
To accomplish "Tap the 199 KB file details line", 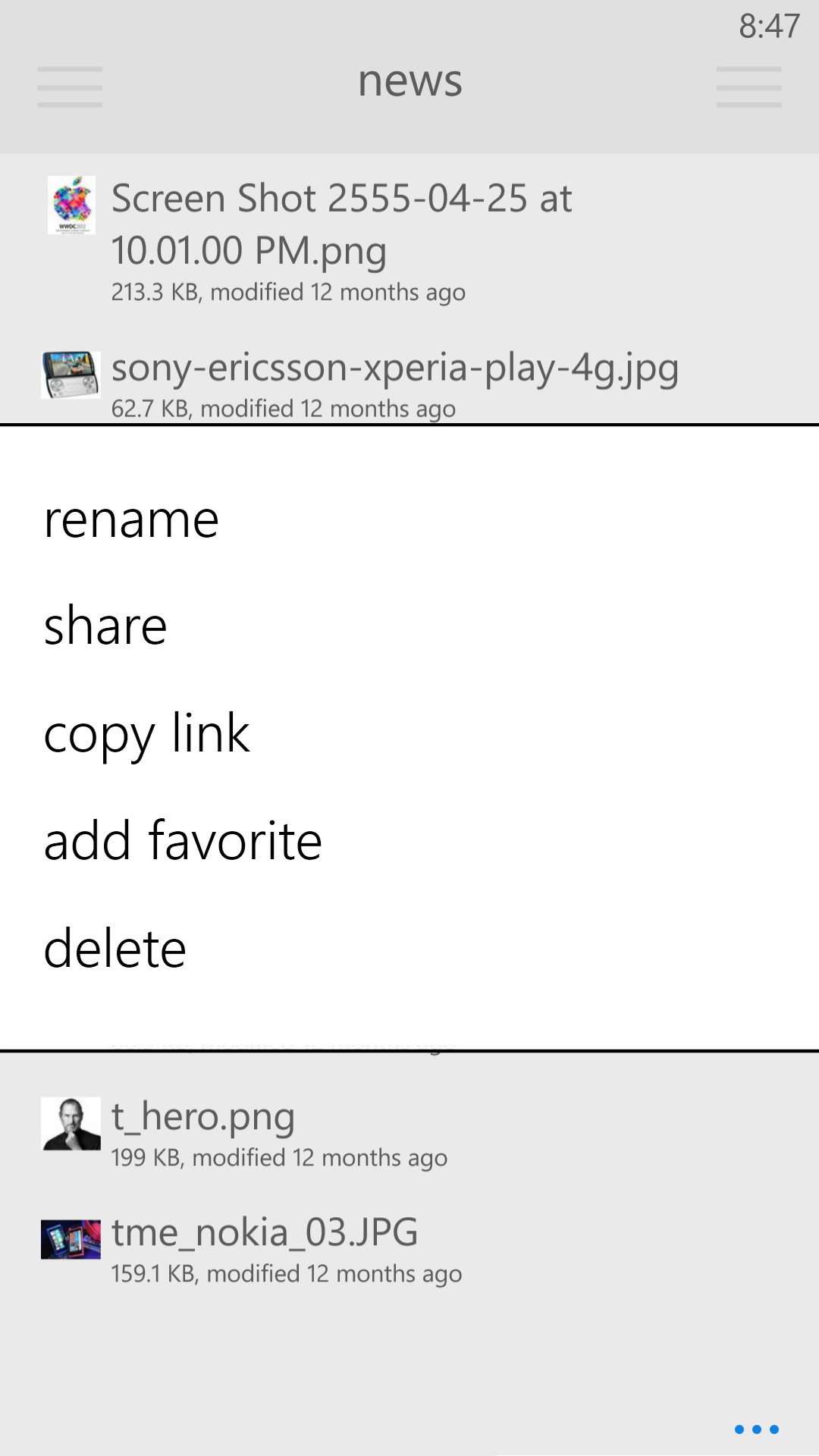I will pos(279,1158).
